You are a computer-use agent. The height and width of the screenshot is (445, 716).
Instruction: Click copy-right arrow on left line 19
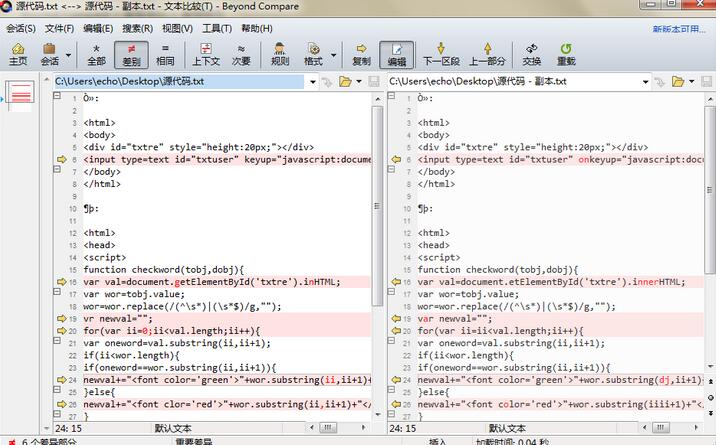(x=62, y=318)
